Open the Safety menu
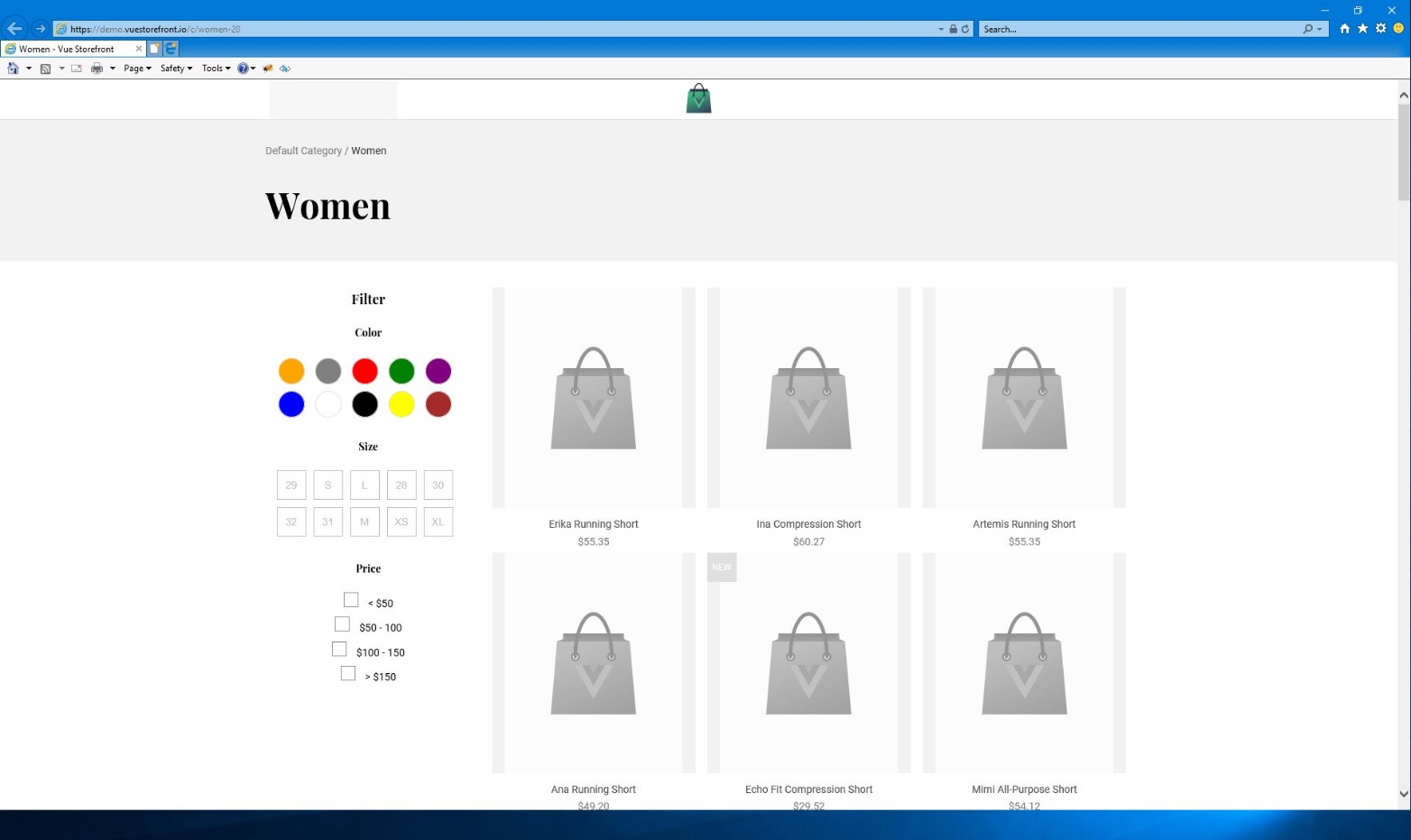Screen dimensions: 1411x840 [176, 69]
